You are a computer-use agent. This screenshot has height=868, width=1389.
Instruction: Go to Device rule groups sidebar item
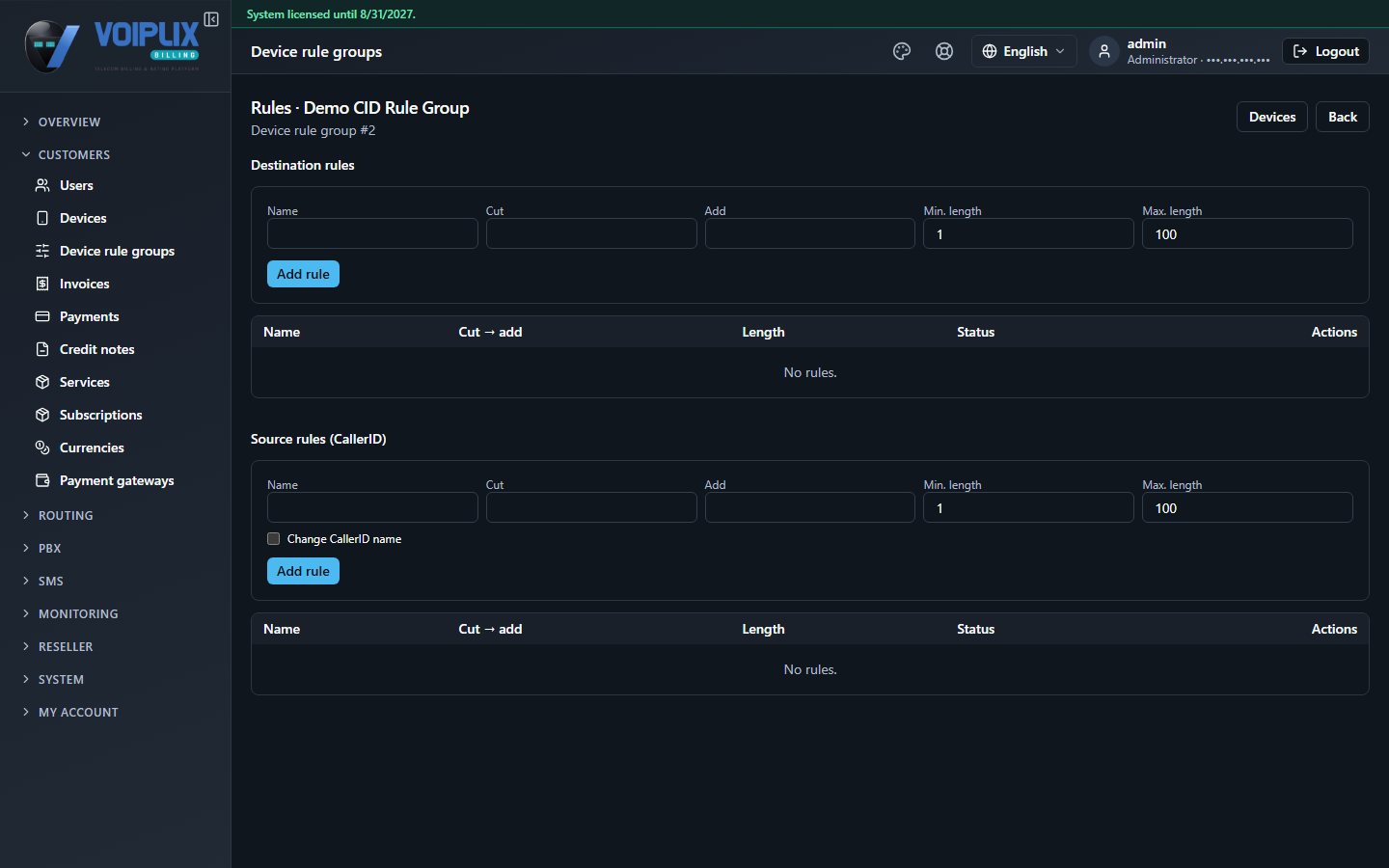coord(116,251)
